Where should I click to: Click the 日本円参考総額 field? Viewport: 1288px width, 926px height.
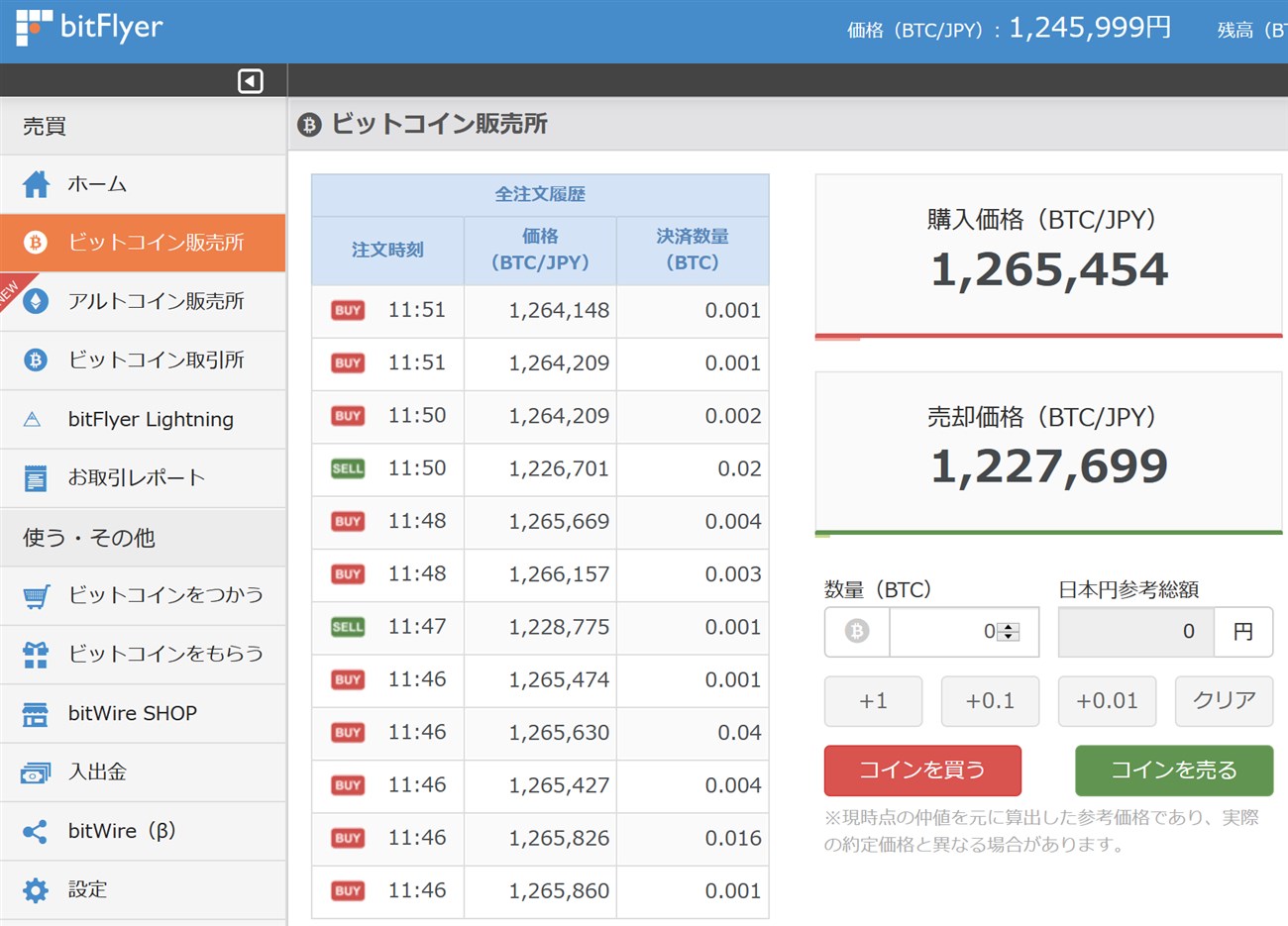(x=1135, y=632)
